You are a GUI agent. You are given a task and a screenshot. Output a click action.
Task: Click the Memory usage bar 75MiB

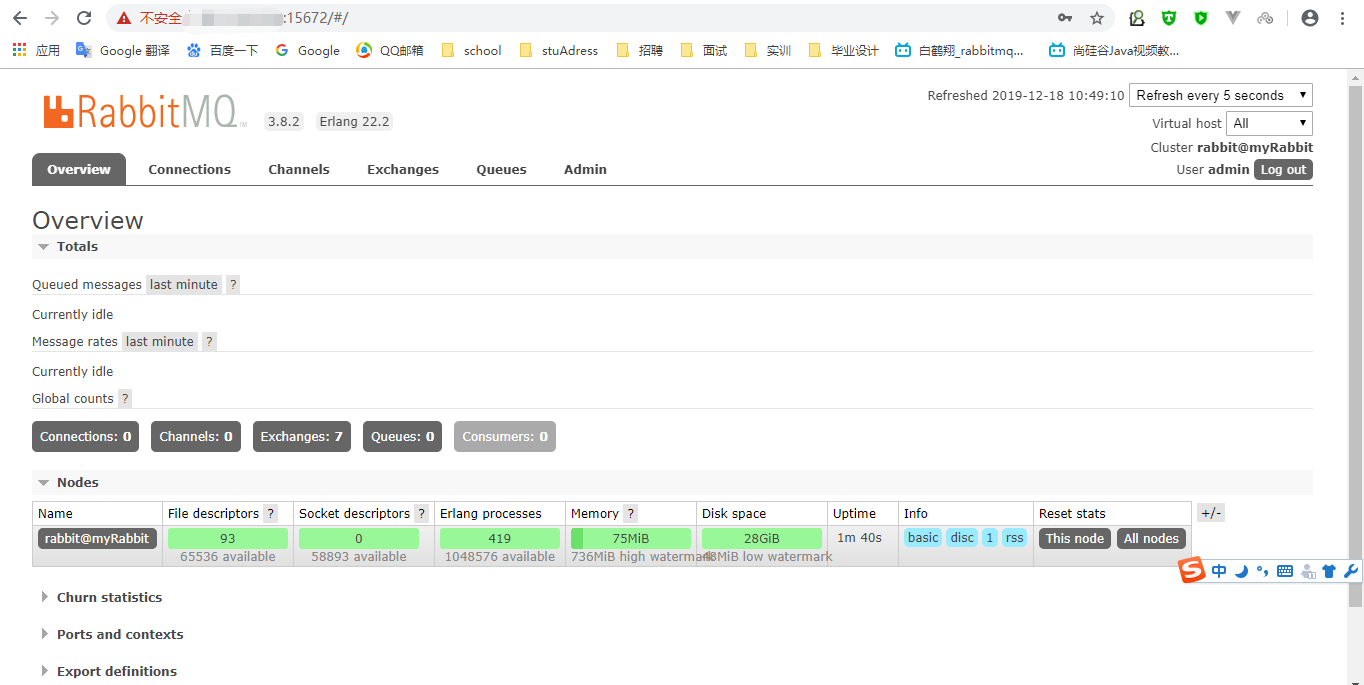pyautogui.click(x=631, y=538)
